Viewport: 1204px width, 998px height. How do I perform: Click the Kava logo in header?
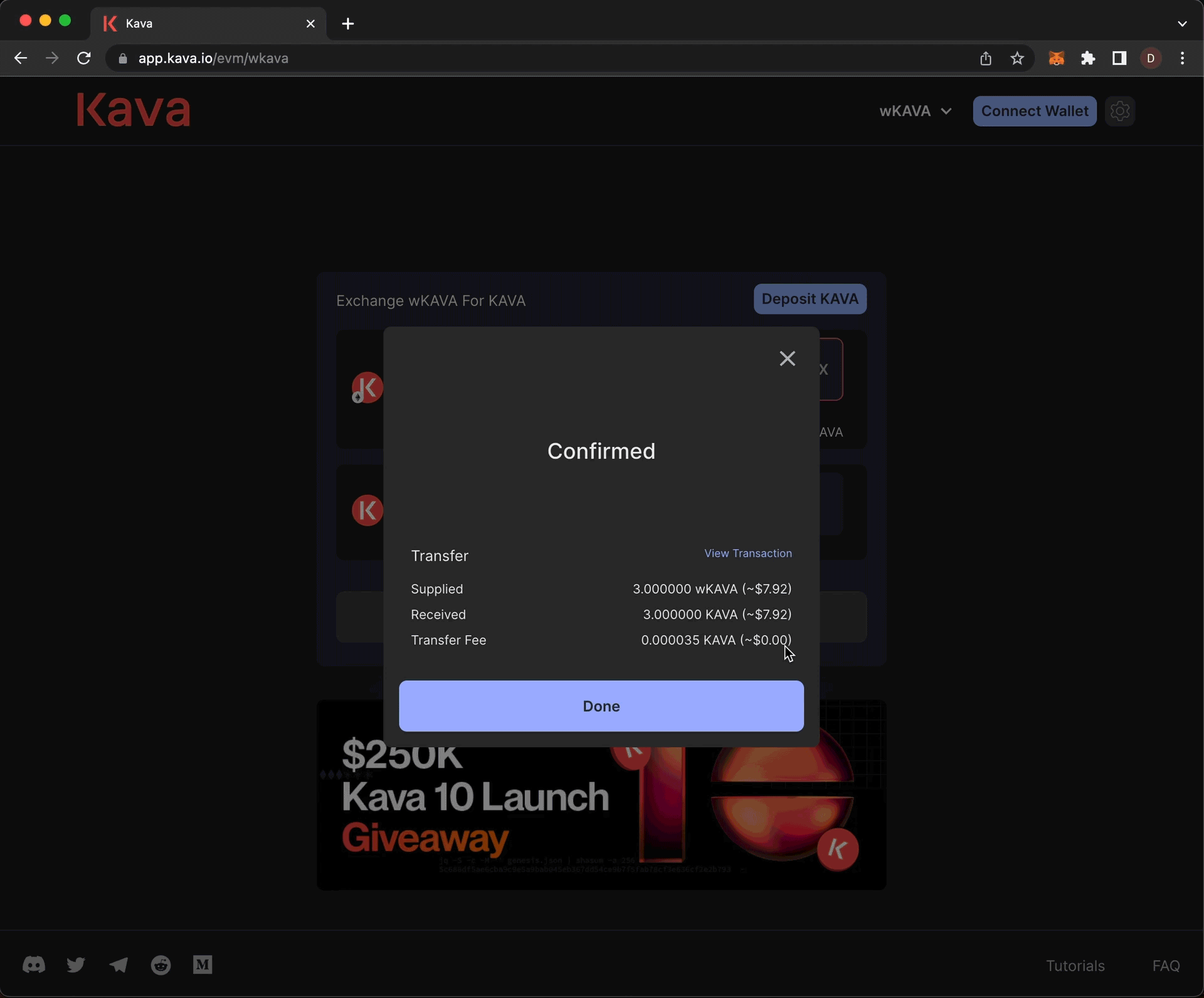133,110
